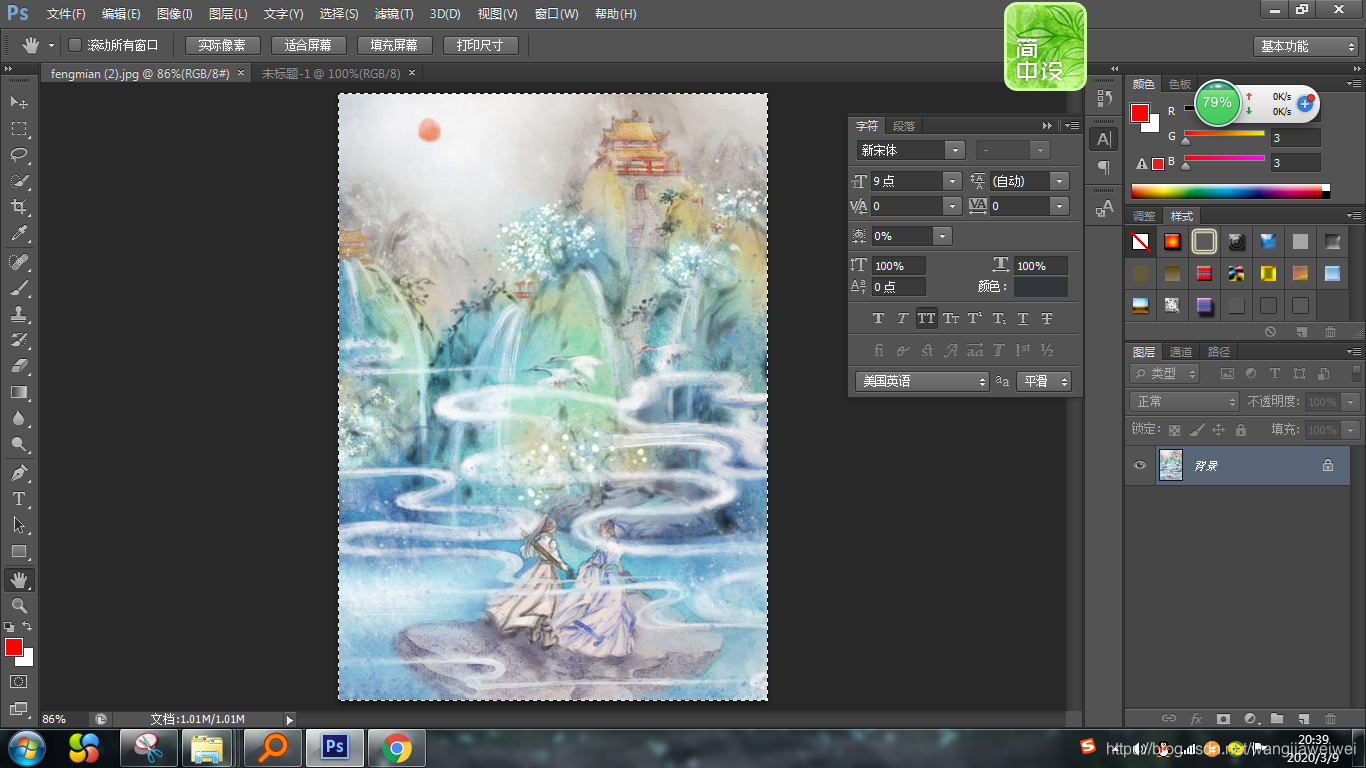Select the Pen tool

coord(19,473)
